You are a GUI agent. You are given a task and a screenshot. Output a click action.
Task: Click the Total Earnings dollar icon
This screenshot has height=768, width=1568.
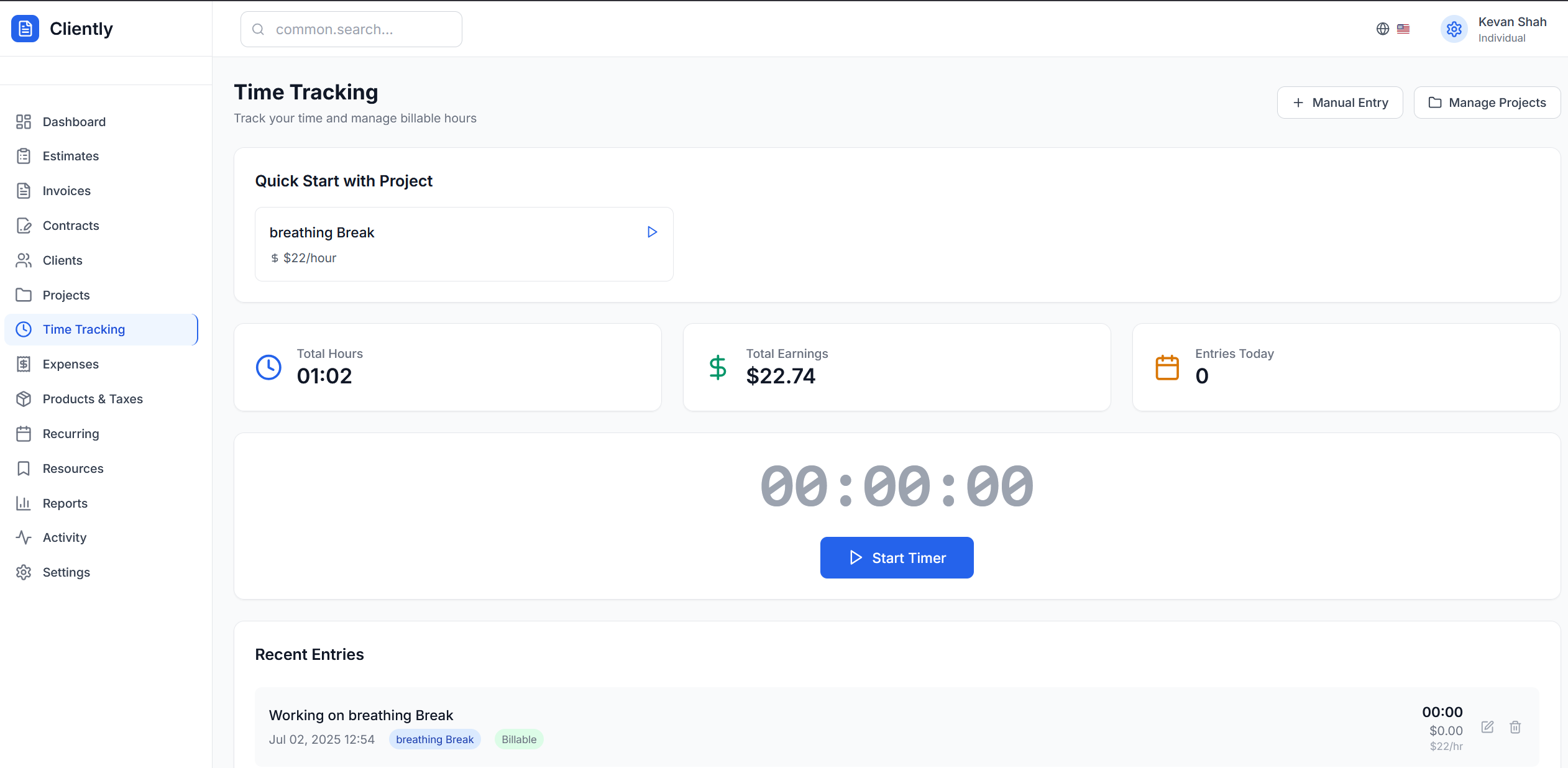718,367
